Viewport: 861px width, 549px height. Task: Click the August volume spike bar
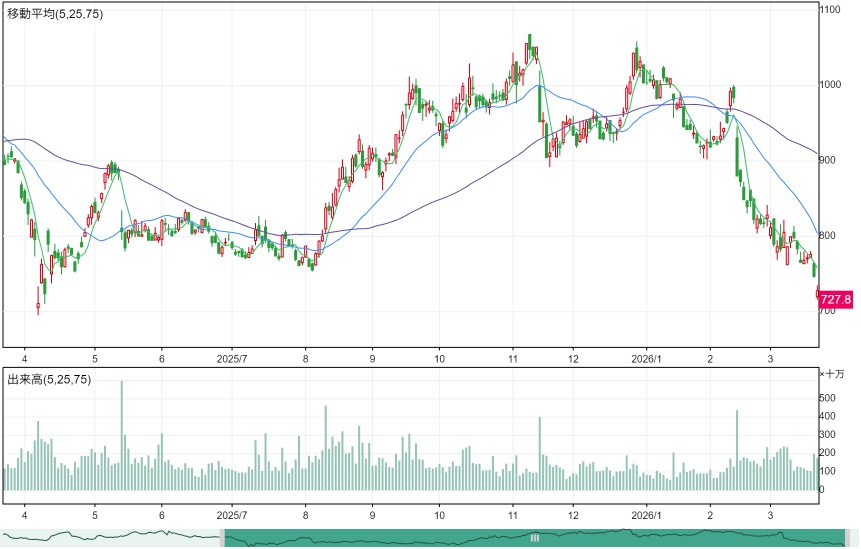coord(326,448)
